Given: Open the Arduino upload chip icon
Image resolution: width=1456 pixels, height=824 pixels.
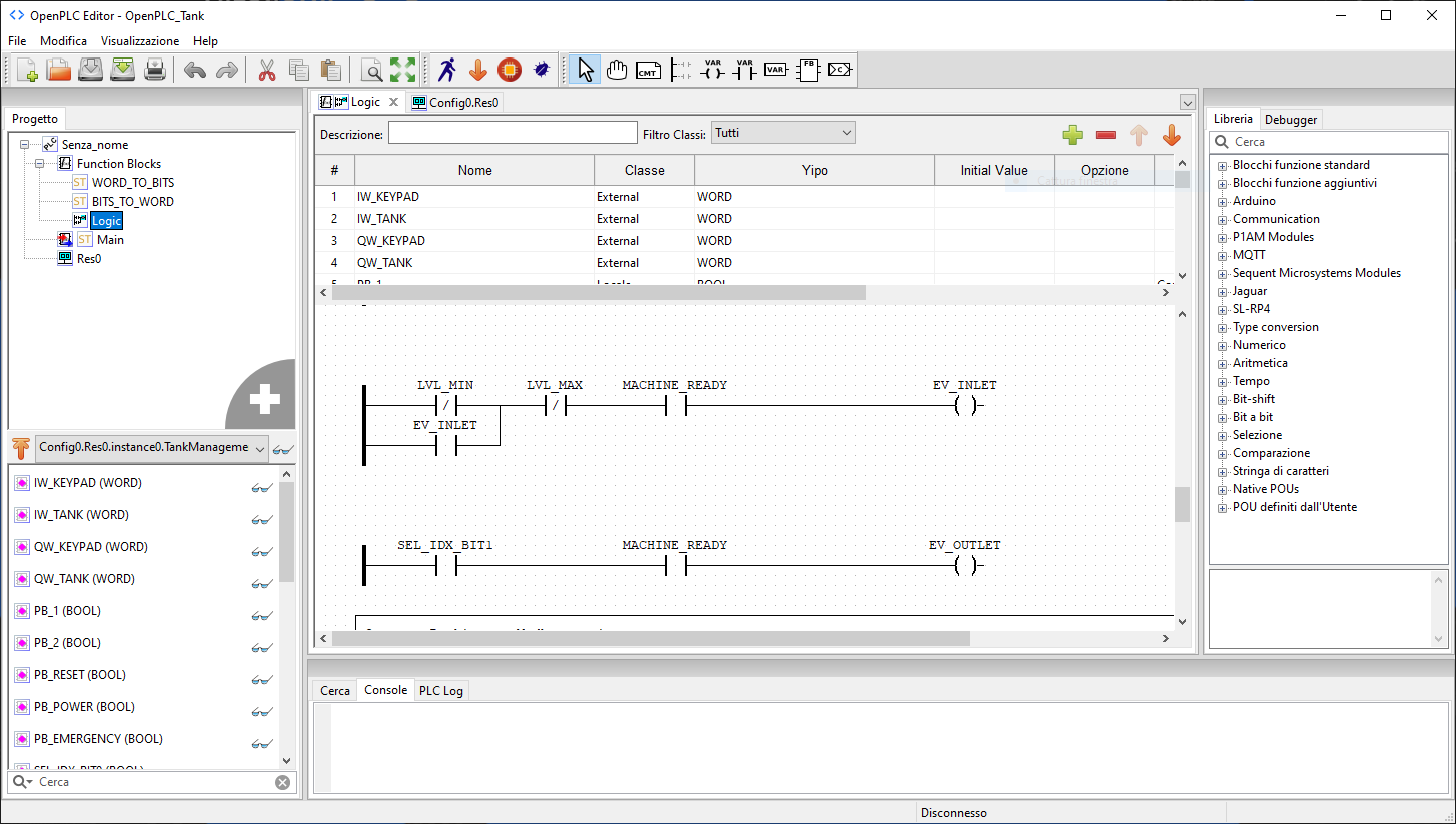Looking at the screenshot, I should click(510, 70).
